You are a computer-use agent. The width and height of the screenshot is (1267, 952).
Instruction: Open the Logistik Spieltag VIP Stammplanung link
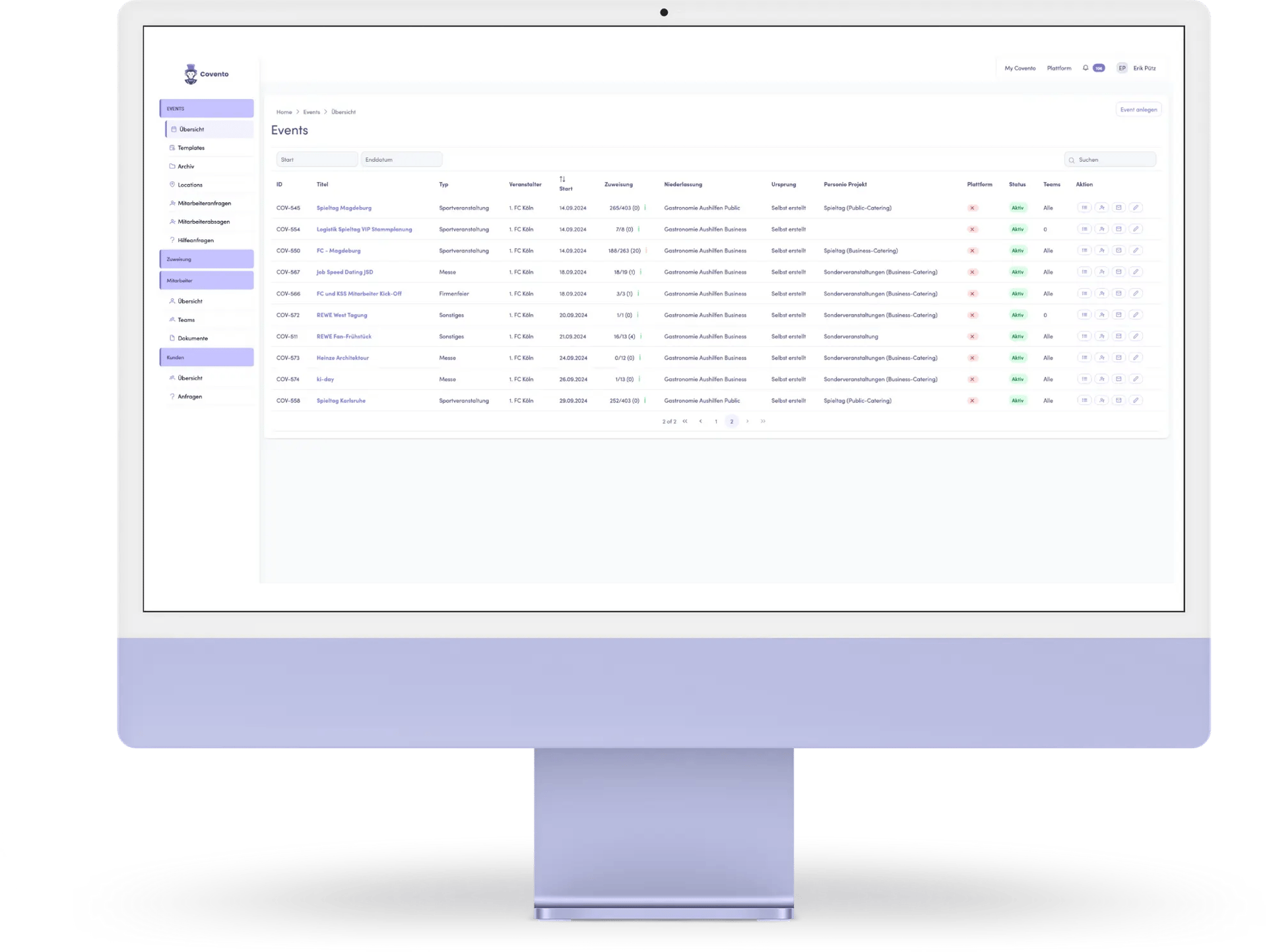click(x=364, y=230)
